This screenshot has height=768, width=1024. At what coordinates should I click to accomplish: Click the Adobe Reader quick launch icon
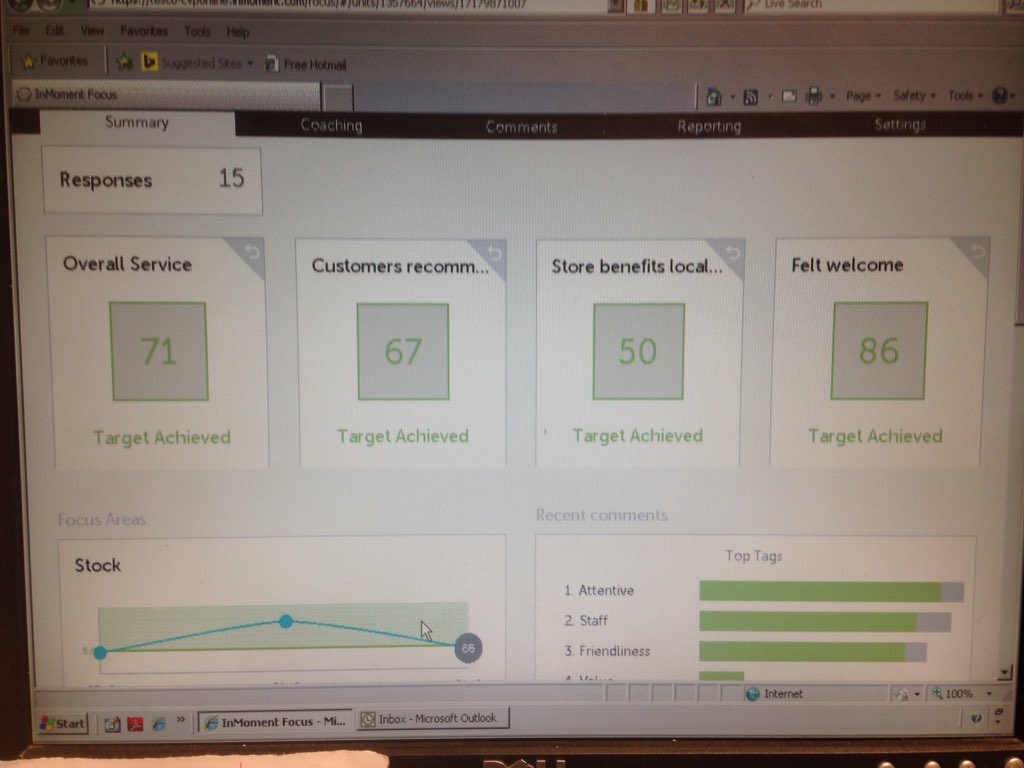[135, 724]
